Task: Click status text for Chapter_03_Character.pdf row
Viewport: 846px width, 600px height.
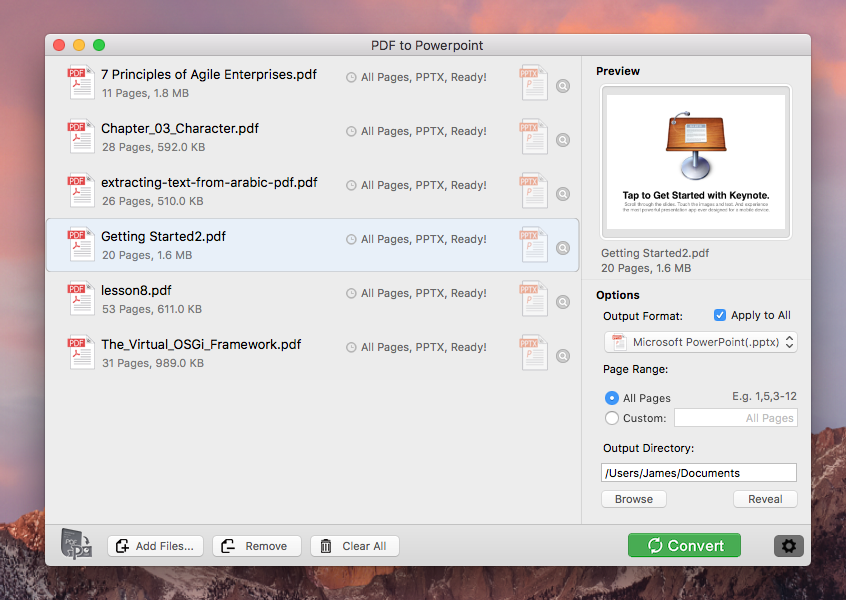Action: pos(424,131)
